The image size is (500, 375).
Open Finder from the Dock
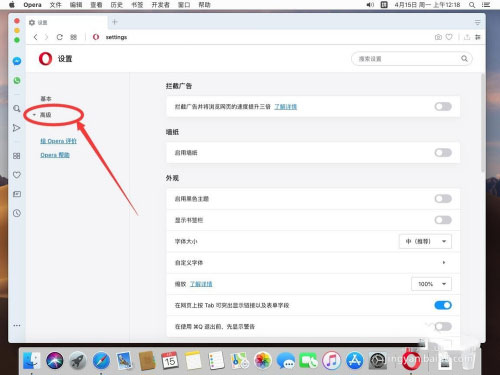pos(32,360)
